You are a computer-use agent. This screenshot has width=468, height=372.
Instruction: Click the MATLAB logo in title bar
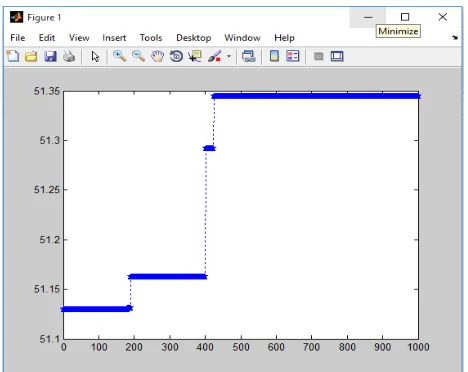(16, 17)
